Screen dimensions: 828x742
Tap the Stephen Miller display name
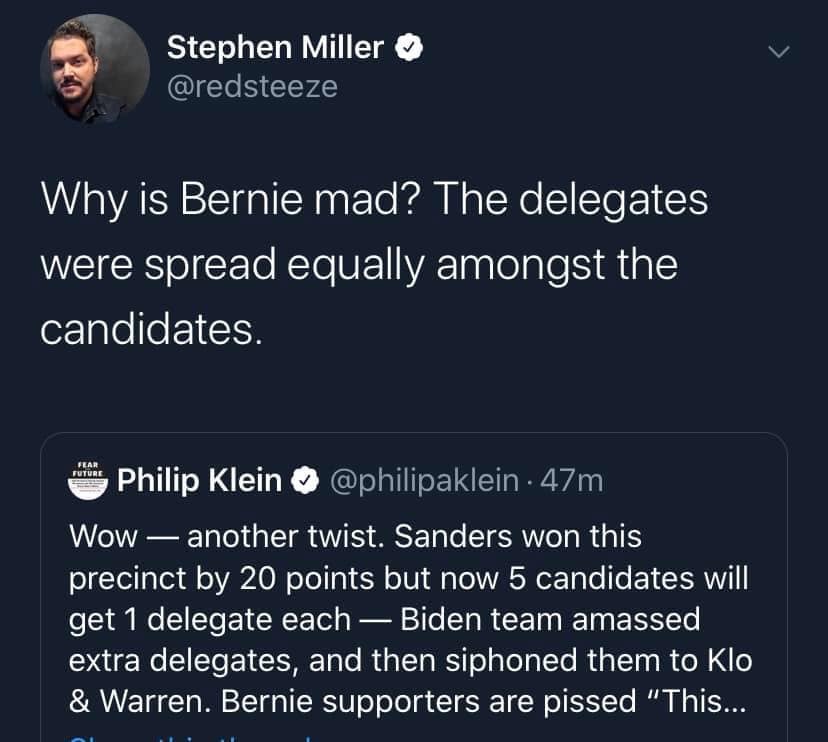[275, 46]
